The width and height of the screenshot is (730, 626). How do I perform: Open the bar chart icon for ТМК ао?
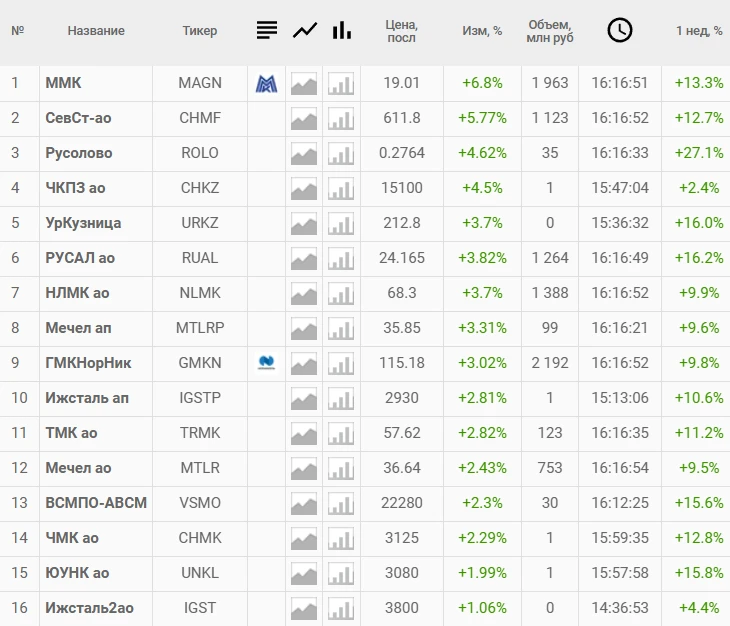[341, 434]
